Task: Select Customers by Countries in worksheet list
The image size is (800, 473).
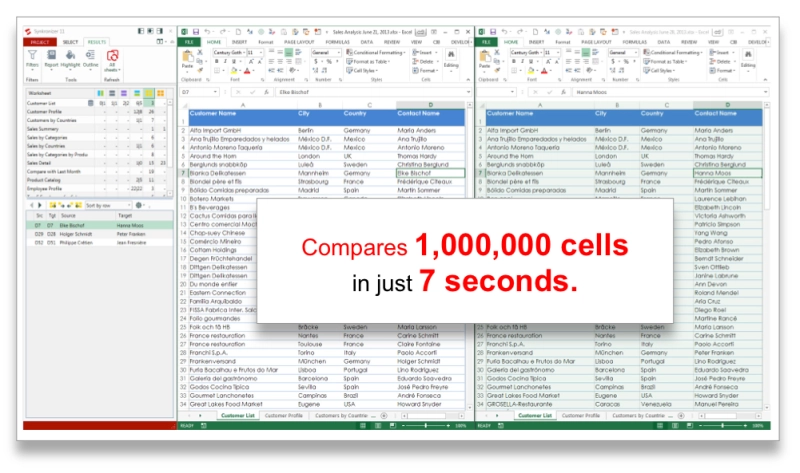Action: click(48, 120)
